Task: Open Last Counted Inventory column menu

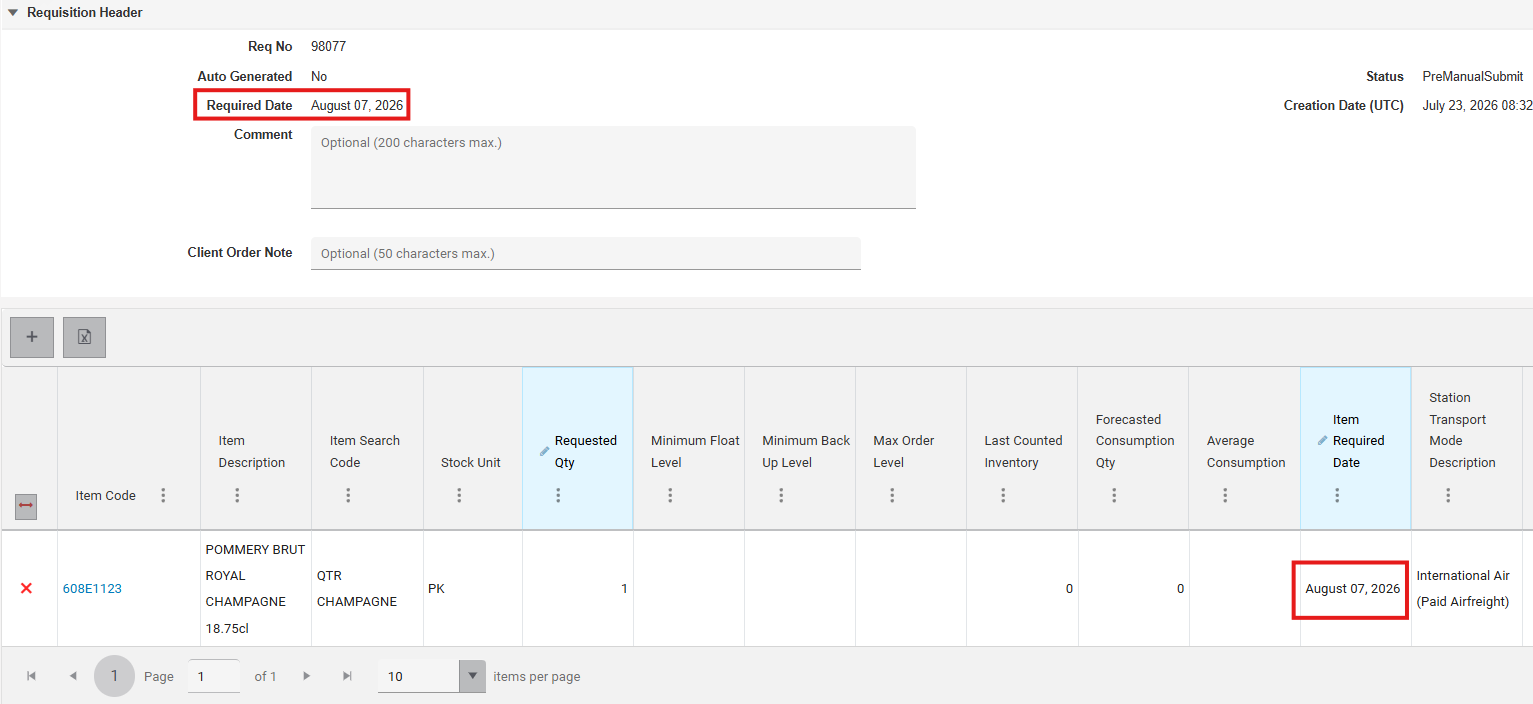Action: [1003, 495]
